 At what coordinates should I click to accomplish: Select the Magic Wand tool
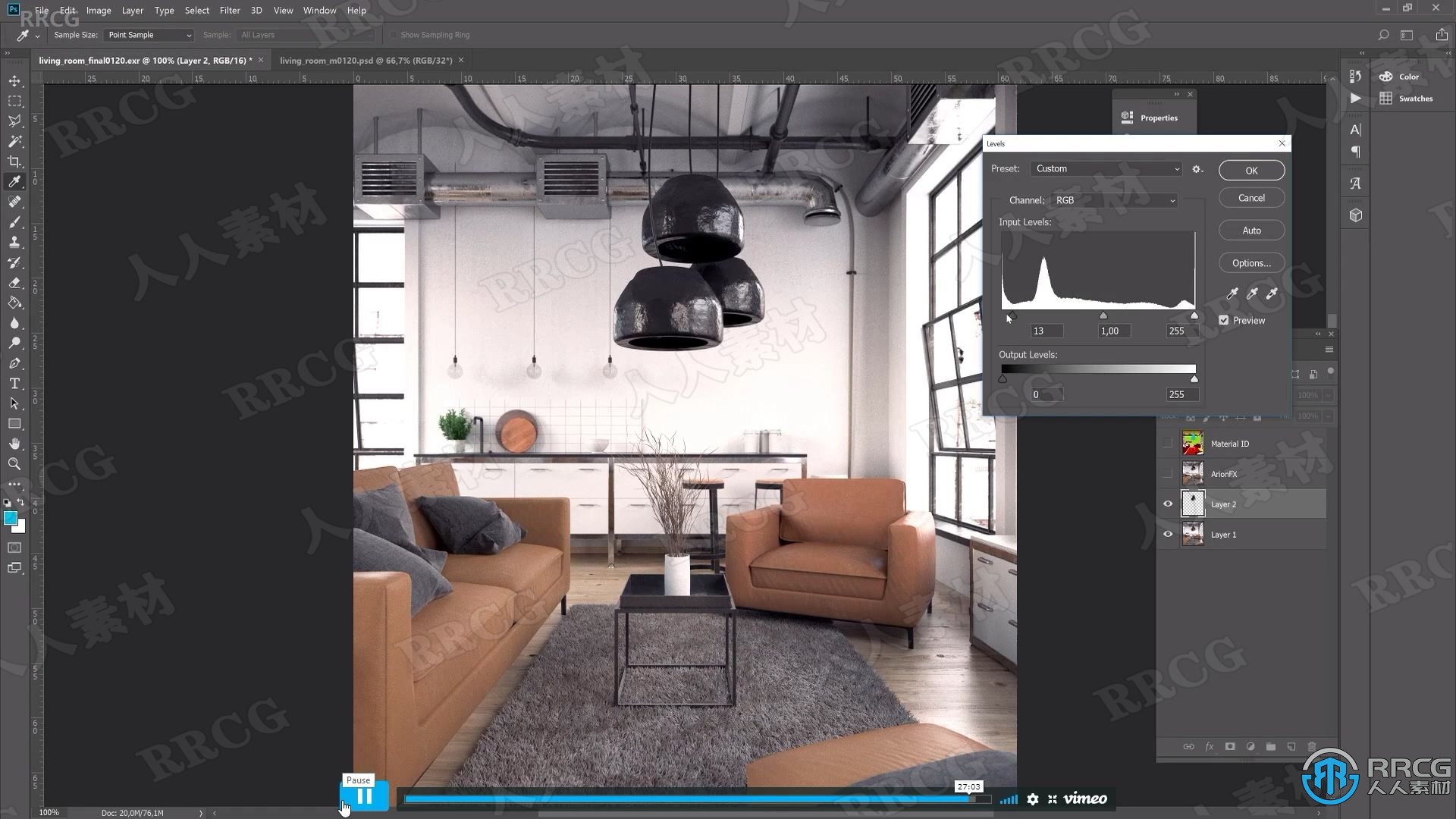coord(14,140)
